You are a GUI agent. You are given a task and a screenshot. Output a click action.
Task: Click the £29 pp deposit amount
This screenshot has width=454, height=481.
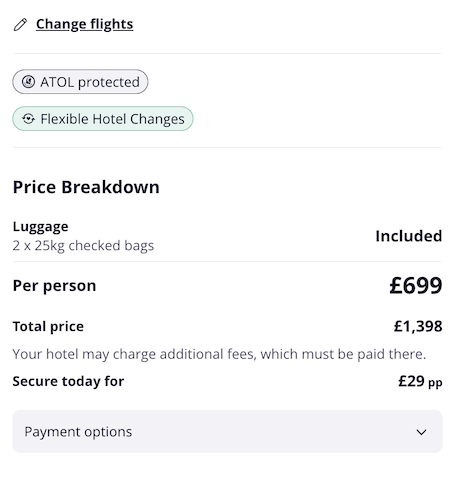pyautogui.click(x=420, y=381)
